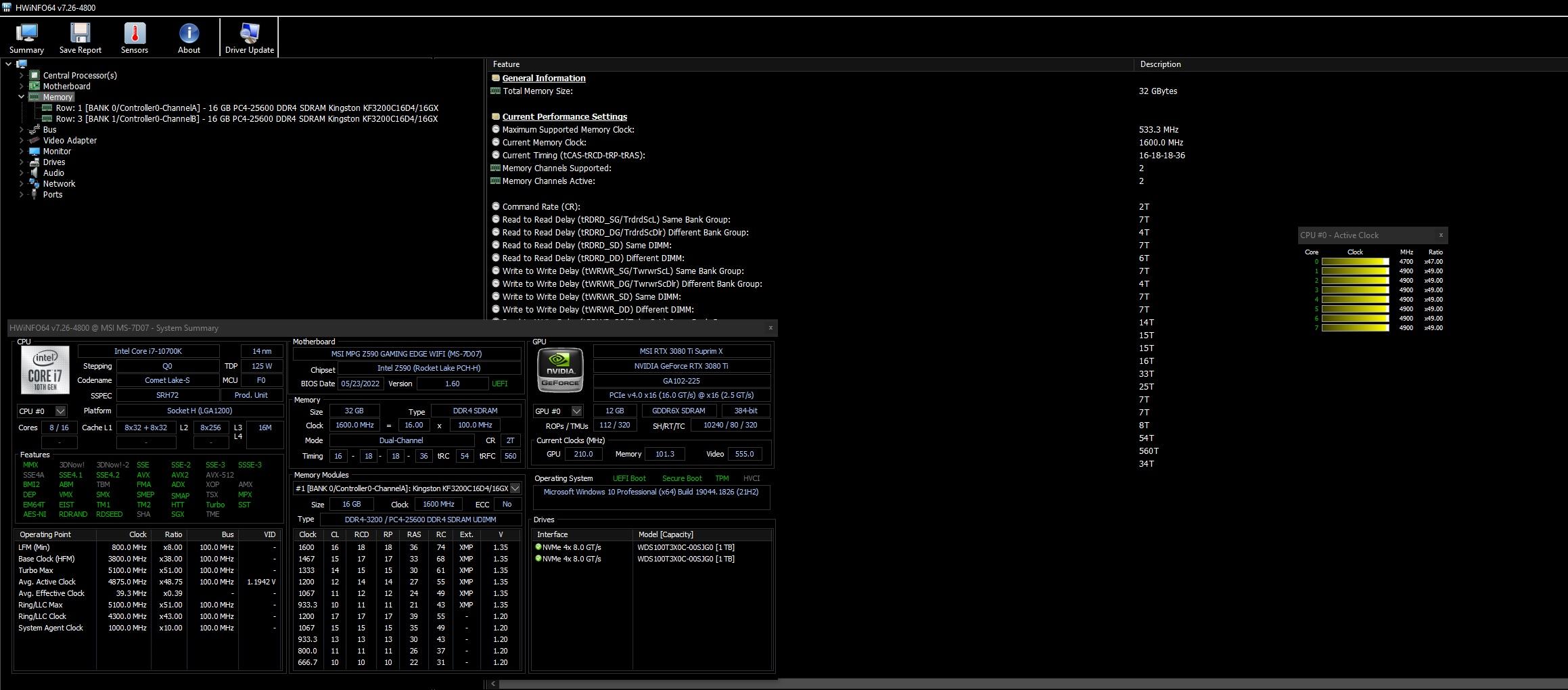Select the Monitor tree node
Viewport: 1568px width, 690px height.
57,151
